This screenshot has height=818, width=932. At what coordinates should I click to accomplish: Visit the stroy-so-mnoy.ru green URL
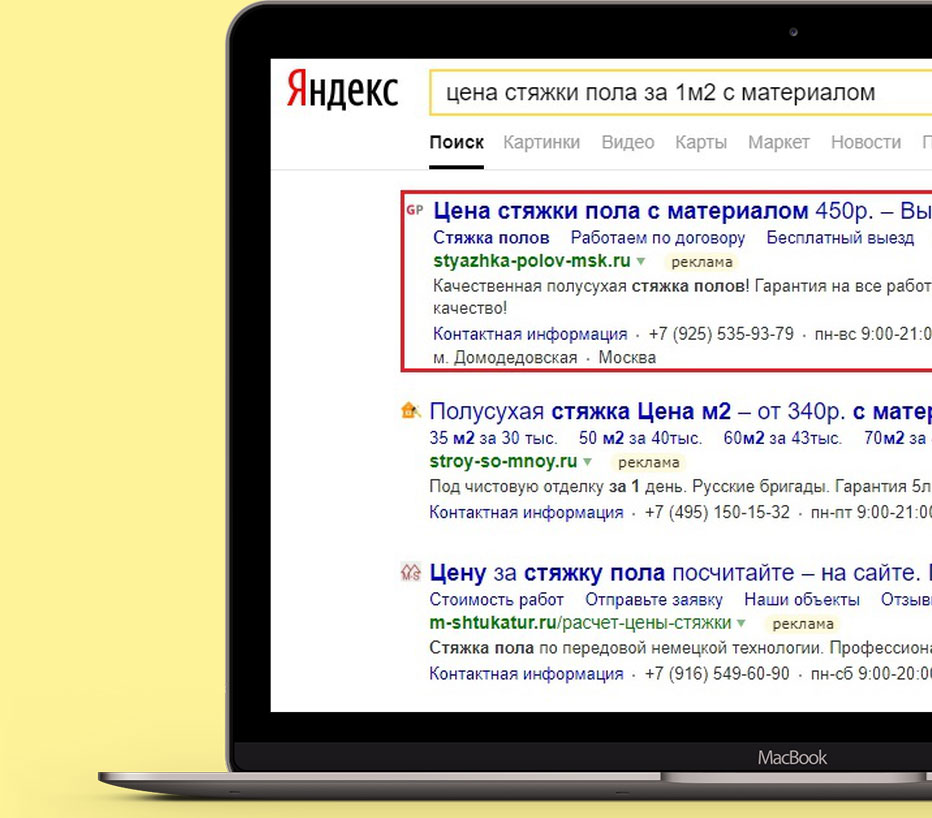click(503, 461)
